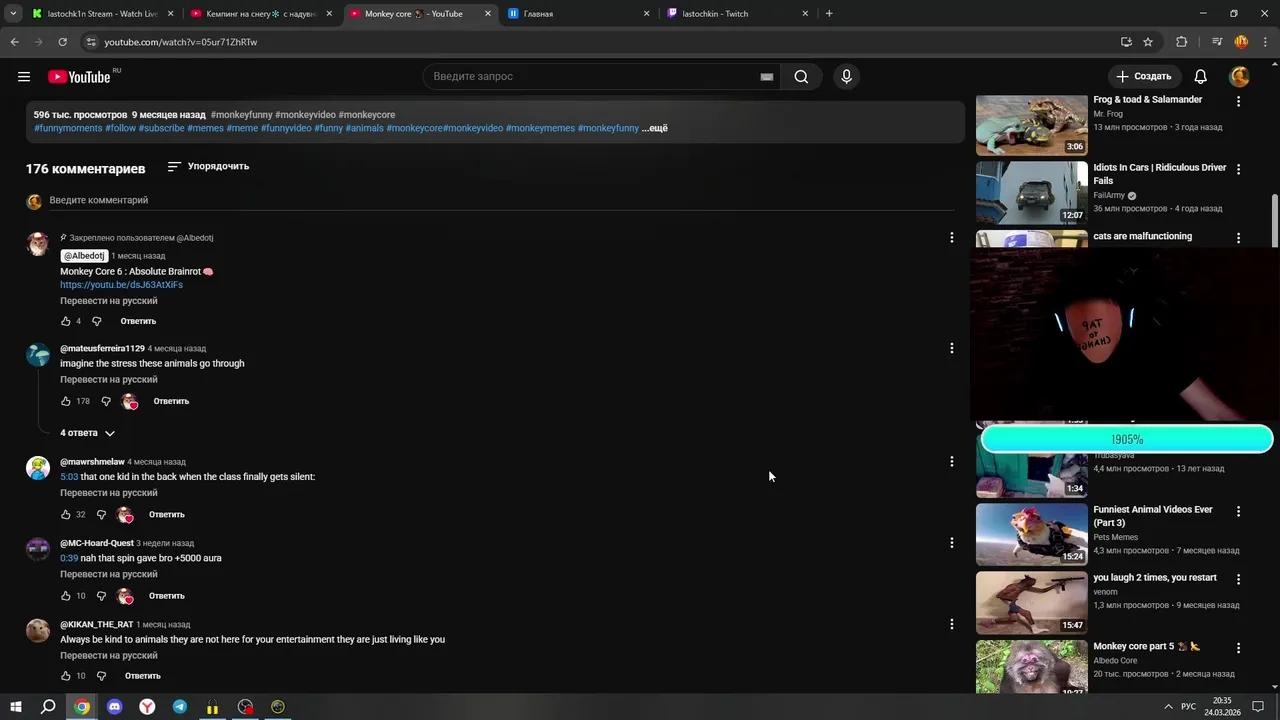Like the mateusferreira1129 comment
This screenshot has width=1280, height=720.
(x=66, y=401)
